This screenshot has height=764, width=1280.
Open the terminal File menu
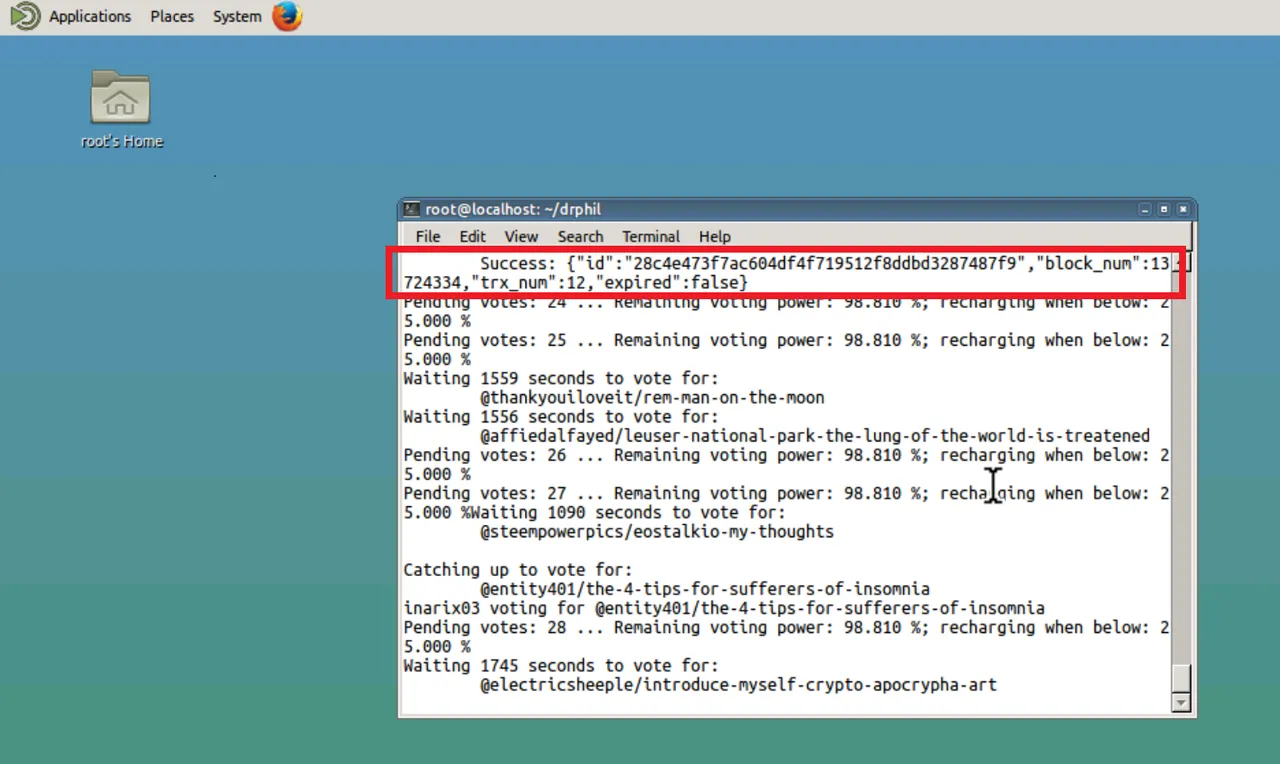tap(428, 237)
